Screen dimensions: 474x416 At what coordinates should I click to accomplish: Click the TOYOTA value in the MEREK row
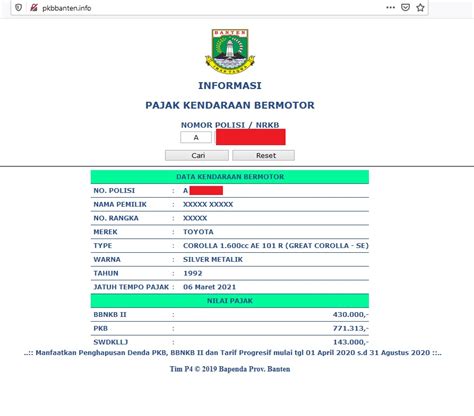pyautogui.click(x=198, y=232)
